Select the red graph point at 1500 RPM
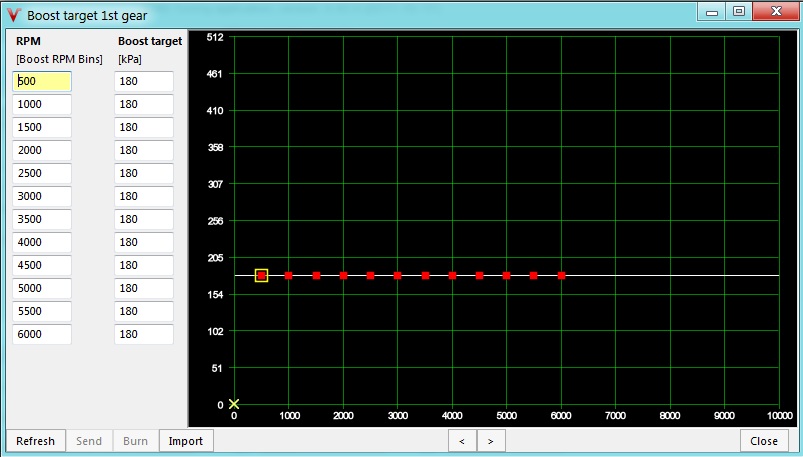803x457 pixels. click(x=316, y=275)
